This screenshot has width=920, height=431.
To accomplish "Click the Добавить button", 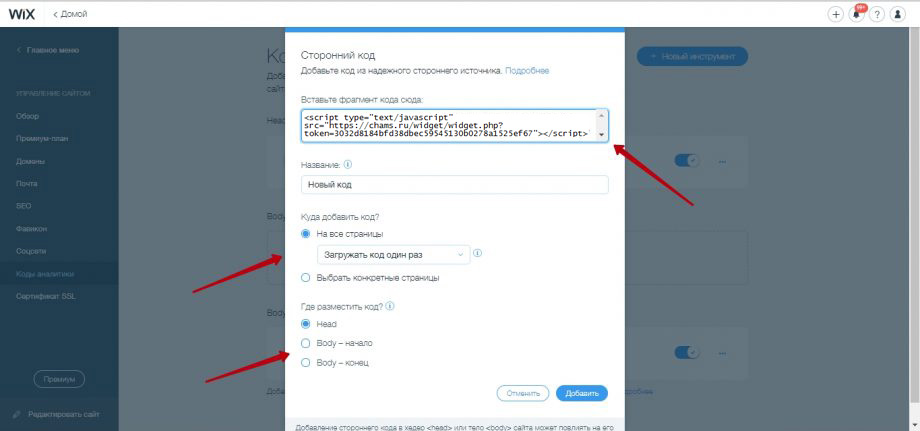I will pos(582,393).
